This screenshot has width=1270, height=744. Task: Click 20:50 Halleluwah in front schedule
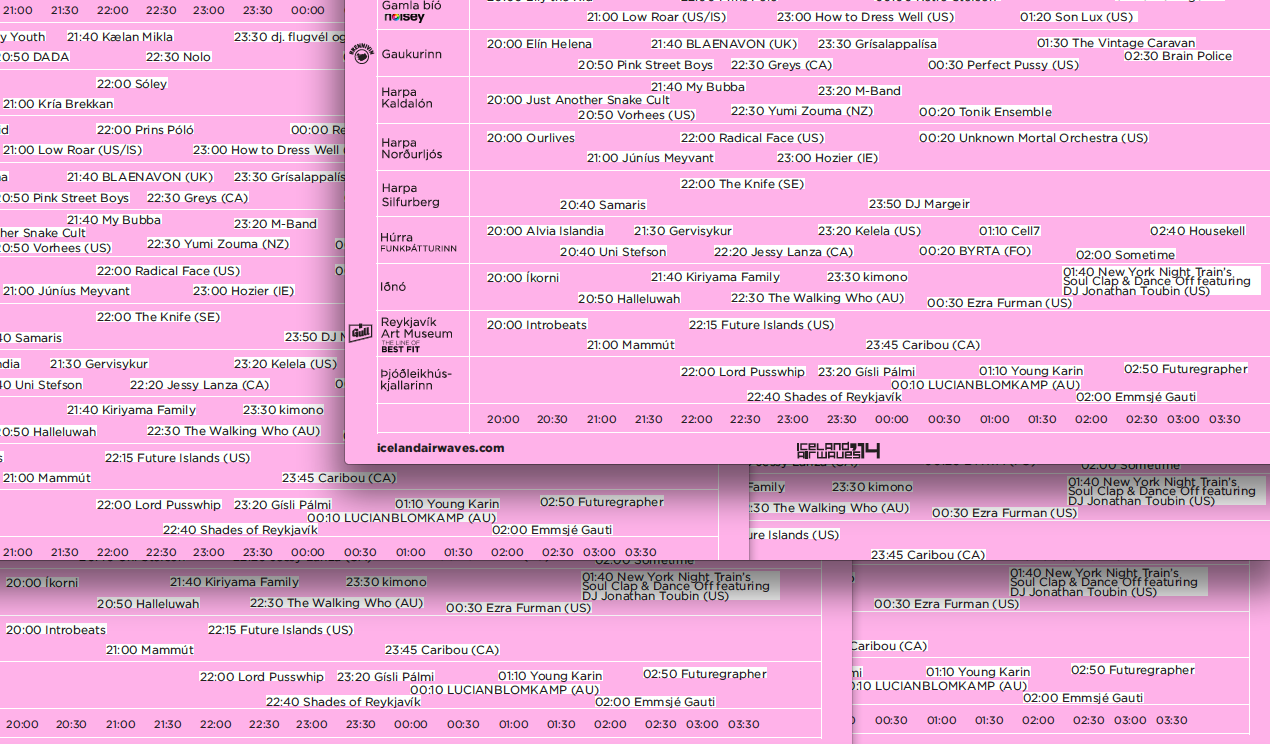tap(629, 299)
